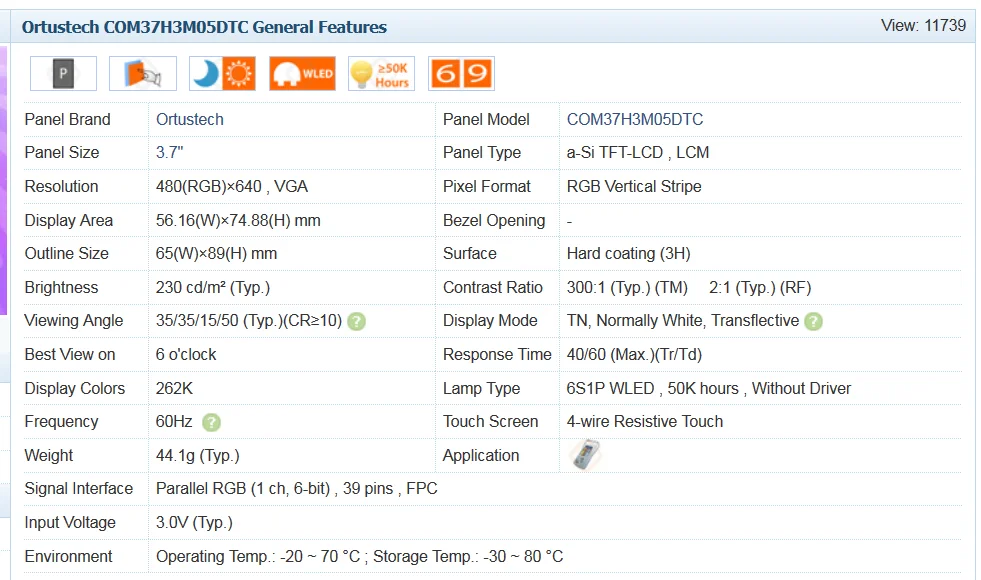Click the heading 'Ortustech COM37H3M05DTC General Features'
This screenshot has height=580, width=981.
coord(205,27)
